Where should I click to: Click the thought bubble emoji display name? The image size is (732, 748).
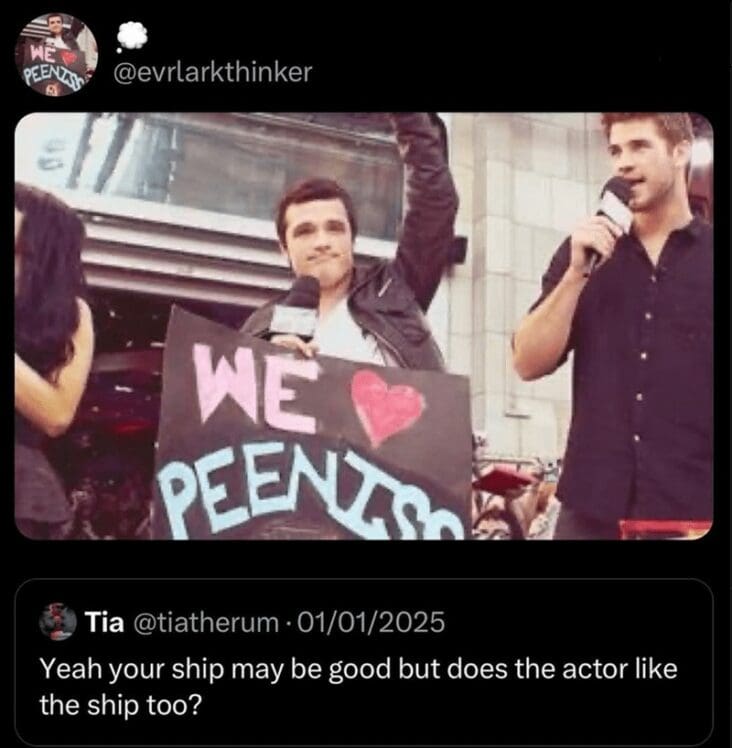click(129, 35)
